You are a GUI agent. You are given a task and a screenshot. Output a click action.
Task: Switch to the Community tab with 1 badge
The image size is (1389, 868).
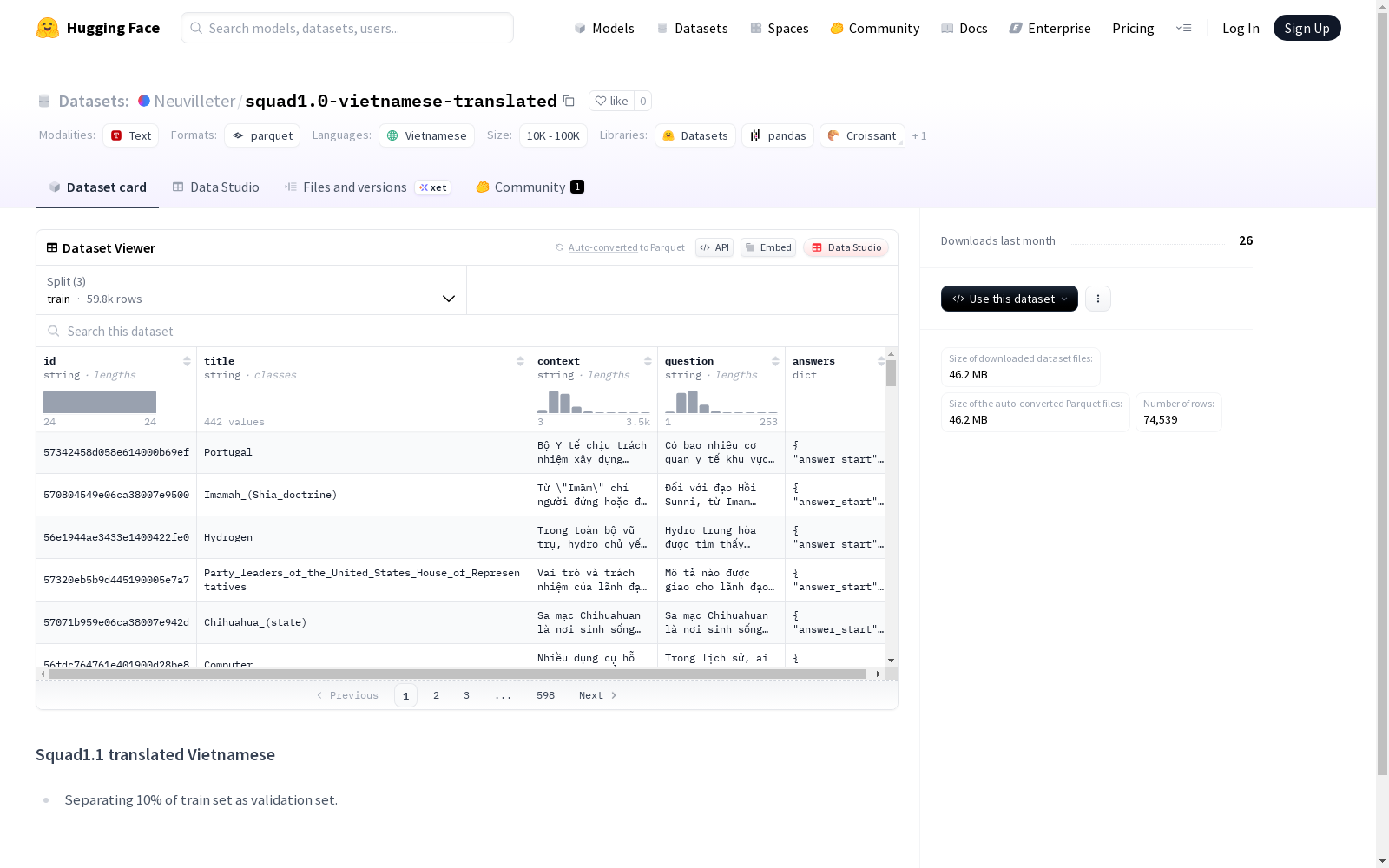coord(530,187)
